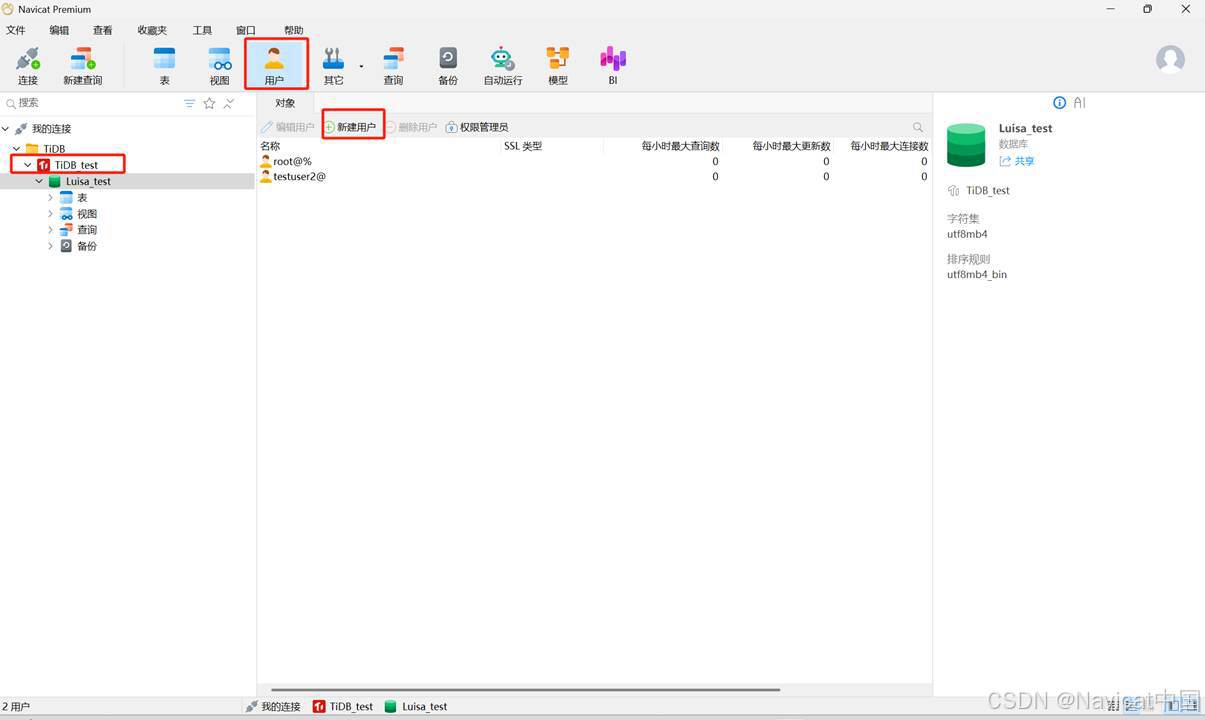
Task: Open the 收藏夹 menu
Action: coord(152,30)
